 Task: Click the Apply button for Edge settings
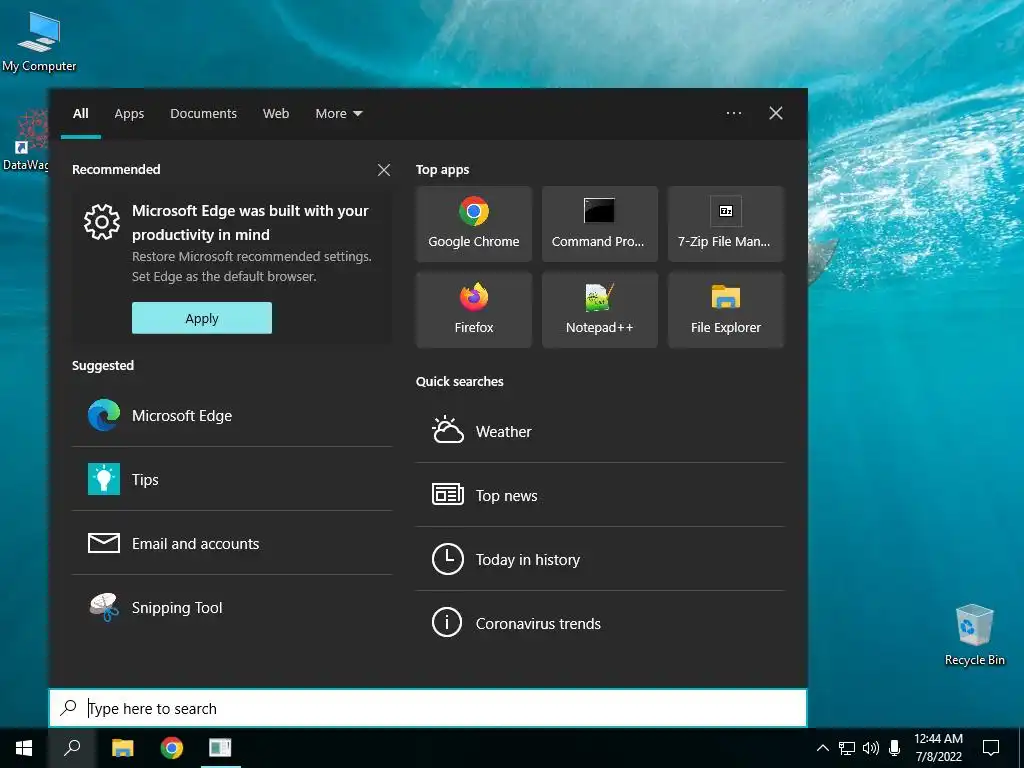pyautogui.click(x=202, y=318)
